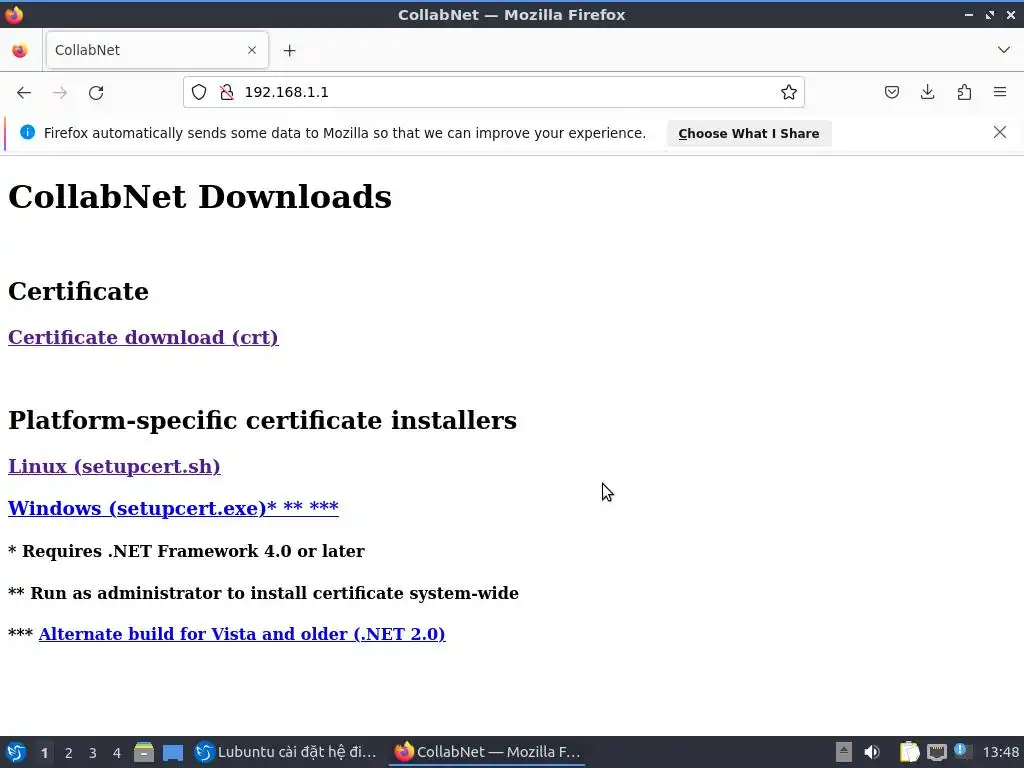Click Platform-specific certificate installers heading
Screen dimensions: 1024x768
click(x=263, y=420)
